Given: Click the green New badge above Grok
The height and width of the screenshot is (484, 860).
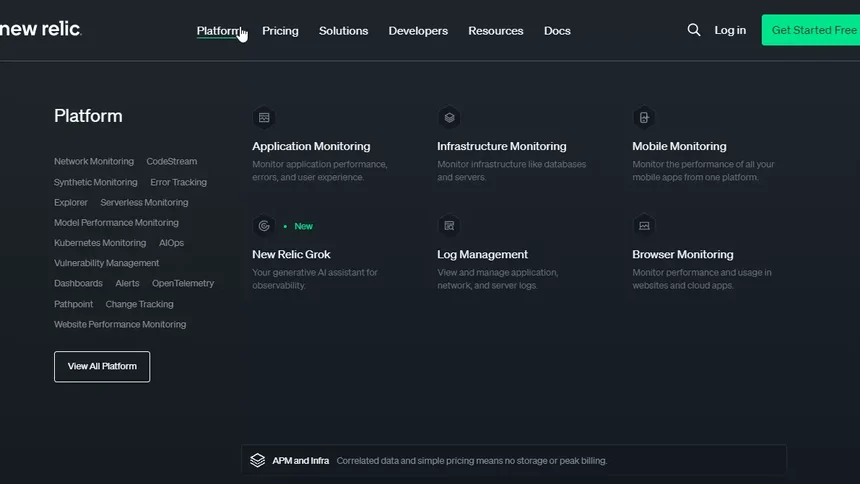Looking at the screenshot, I should click(x=303, y=226).
